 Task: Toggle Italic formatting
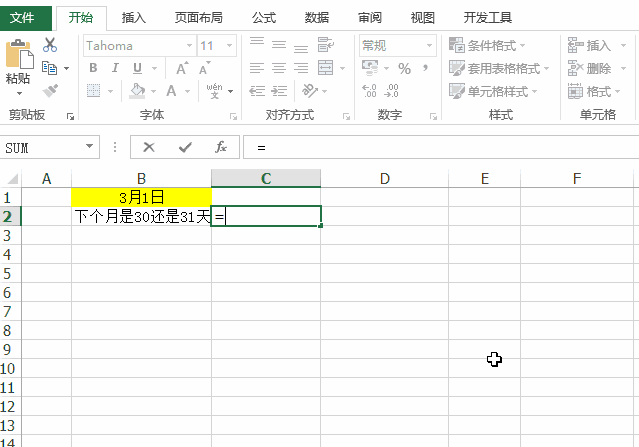pos(115,68)
